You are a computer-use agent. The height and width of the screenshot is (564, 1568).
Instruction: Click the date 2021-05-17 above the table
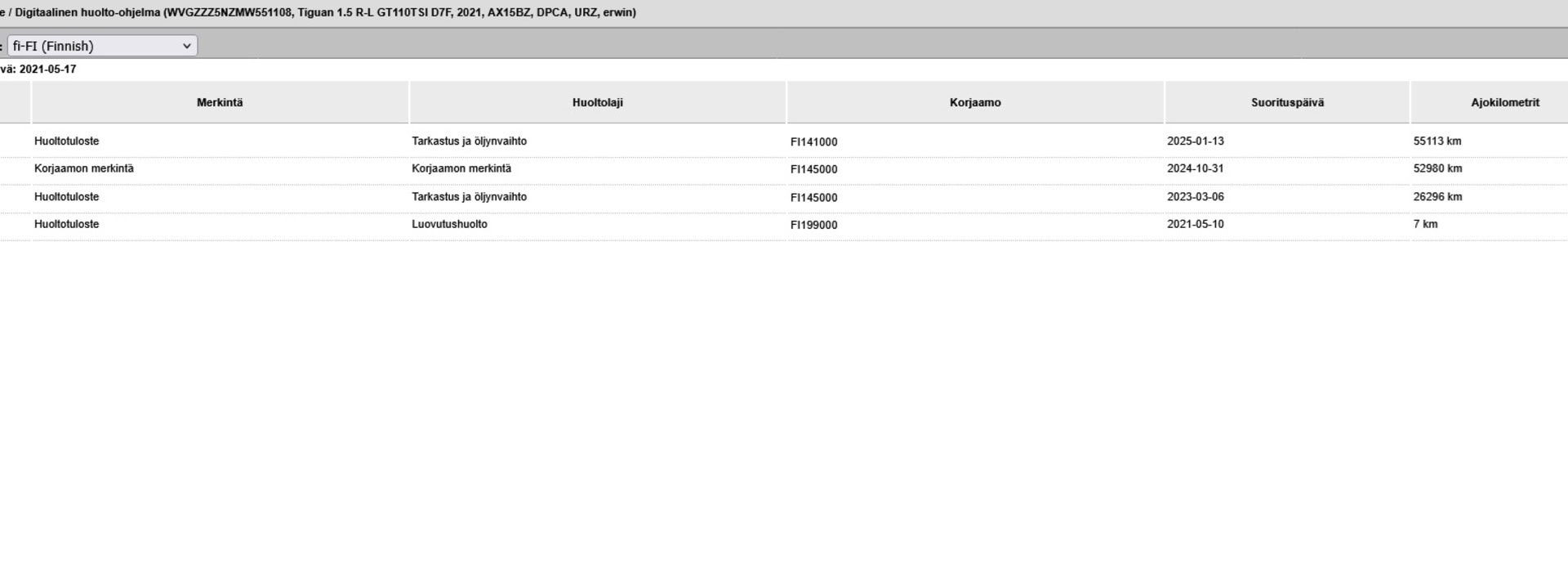47,69
